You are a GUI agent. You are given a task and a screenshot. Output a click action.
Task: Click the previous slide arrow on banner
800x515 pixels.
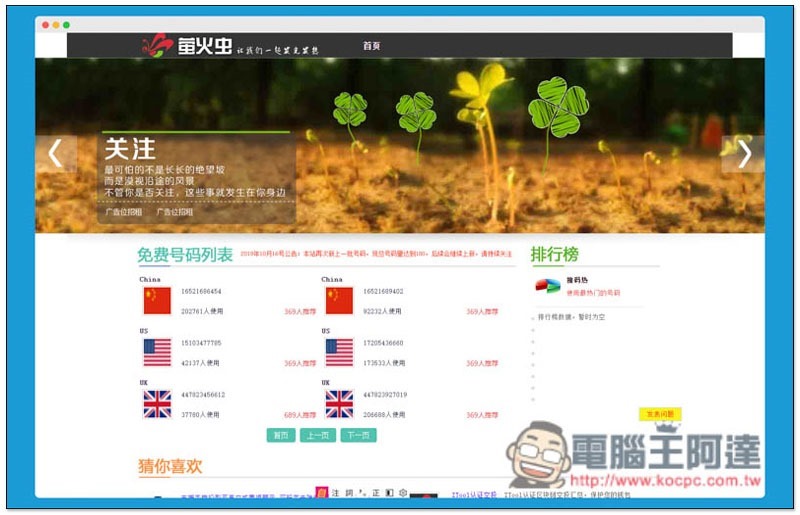55,153
